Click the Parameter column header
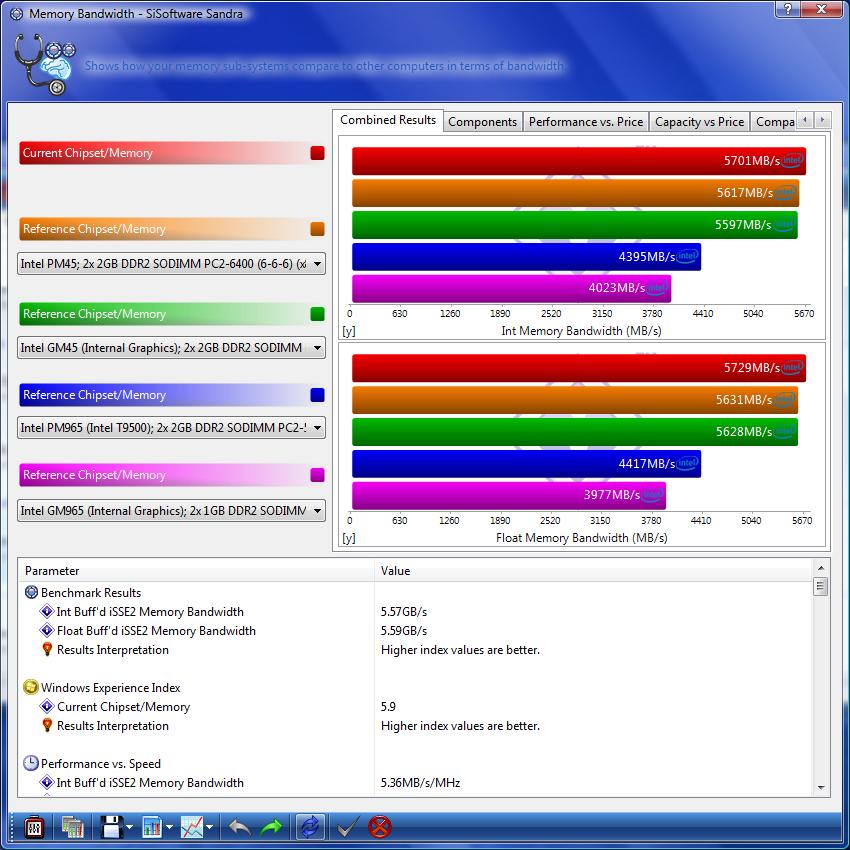The image size is (850, 850). pos(196,571)
